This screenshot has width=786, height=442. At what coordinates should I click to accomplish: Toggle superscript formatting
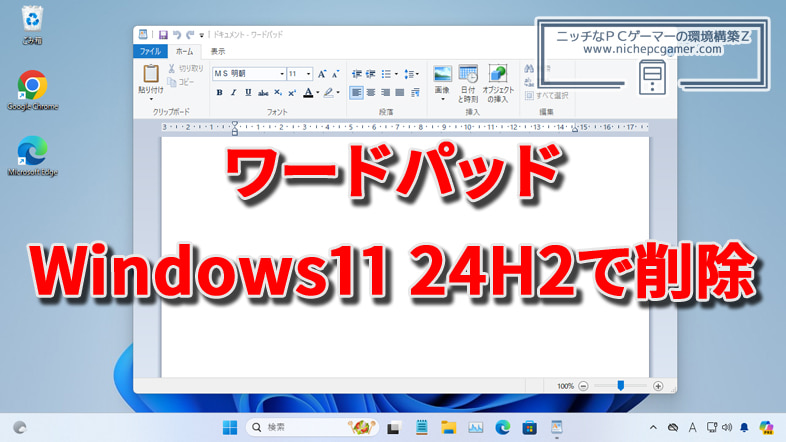[x=292, y=93]
